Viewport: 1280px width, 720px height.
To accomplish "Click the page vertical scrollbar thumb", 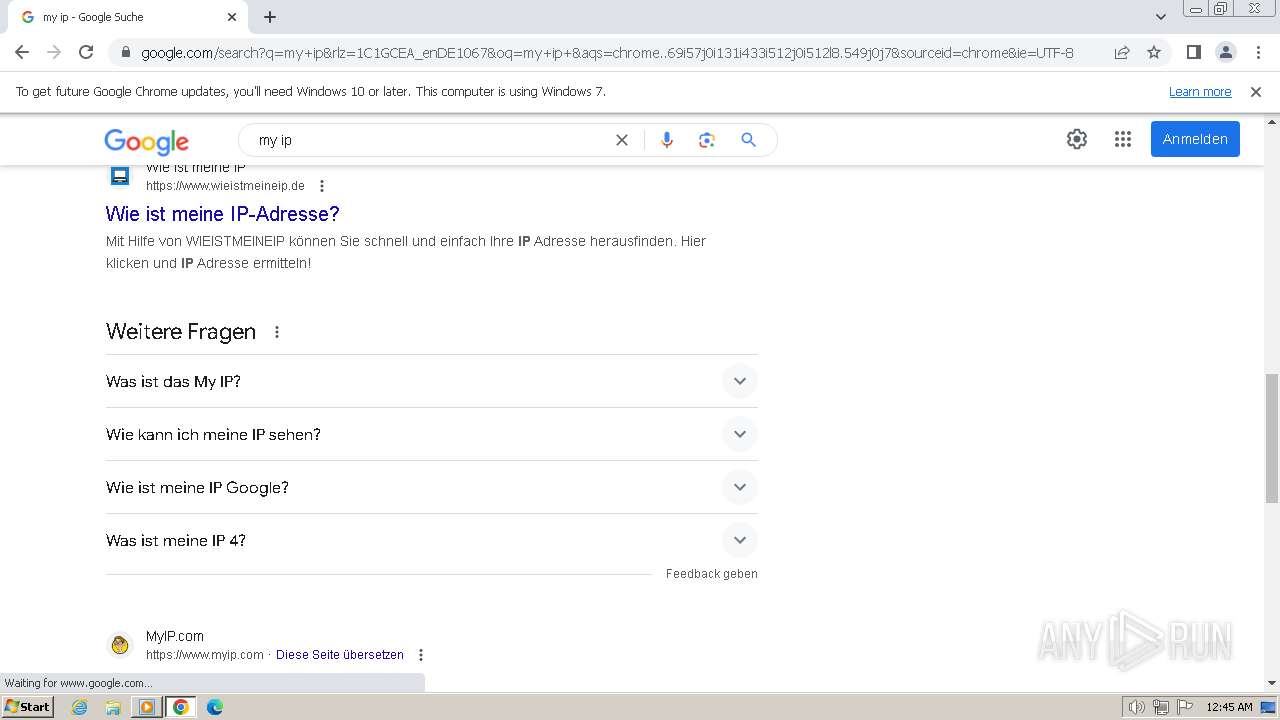I will (1271, 438).
